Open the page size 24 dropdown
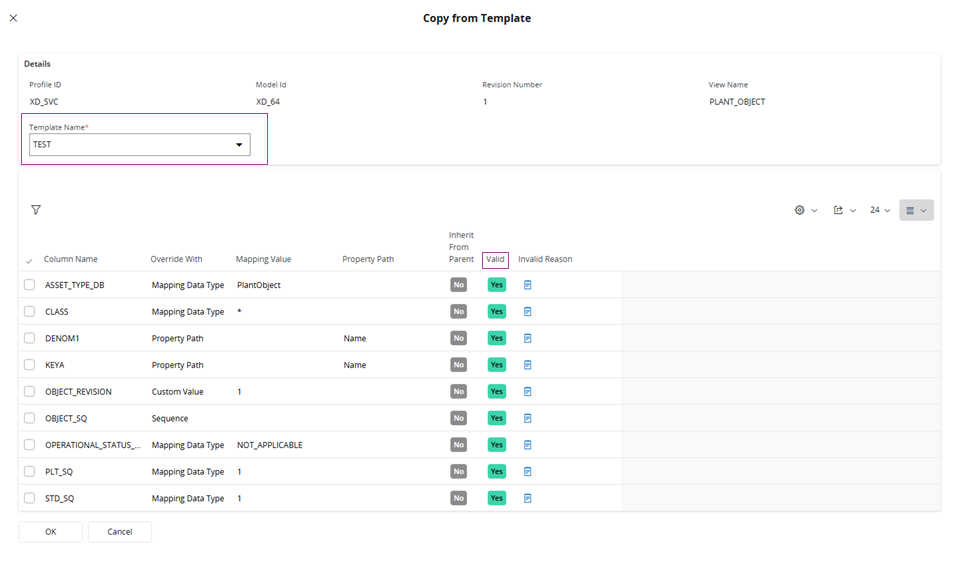Screen dimensions: 956x572 [879, 210]
